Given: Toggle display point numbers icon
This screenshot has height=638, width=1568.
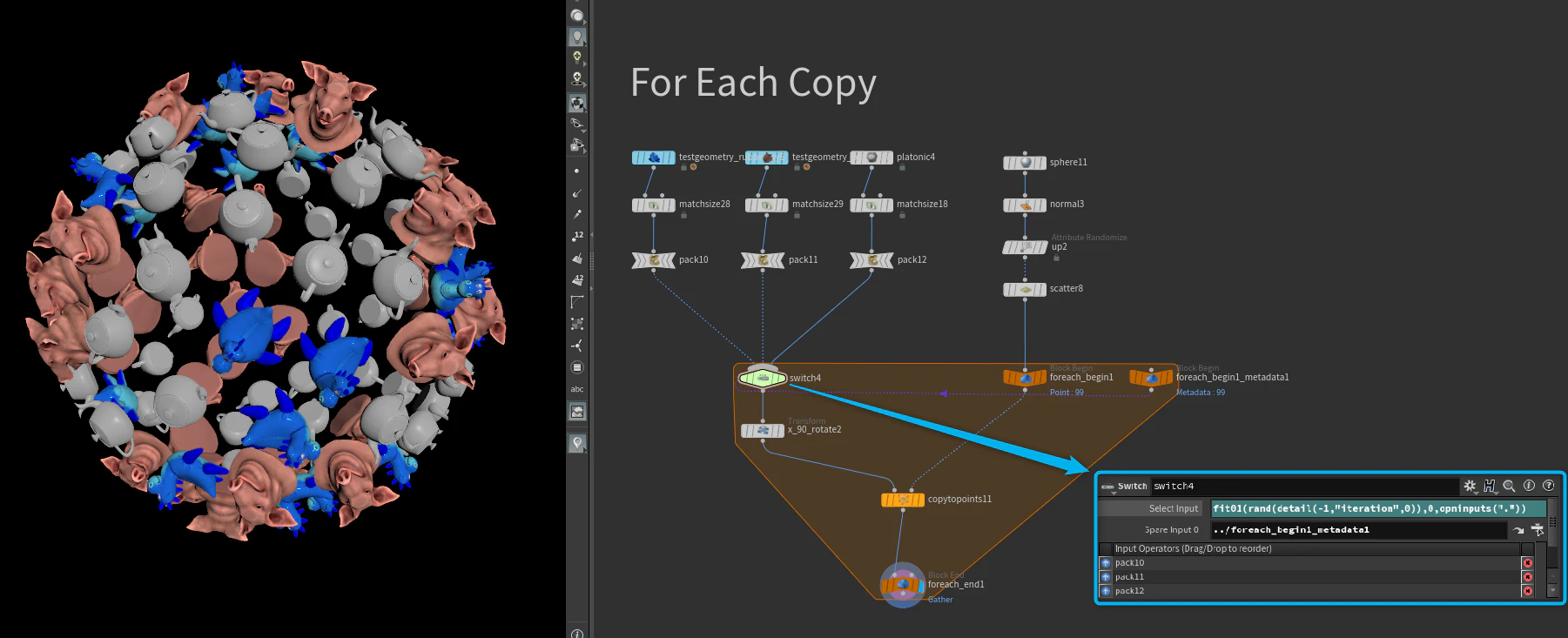Looking at the screenshot, I should coord(576,236).
